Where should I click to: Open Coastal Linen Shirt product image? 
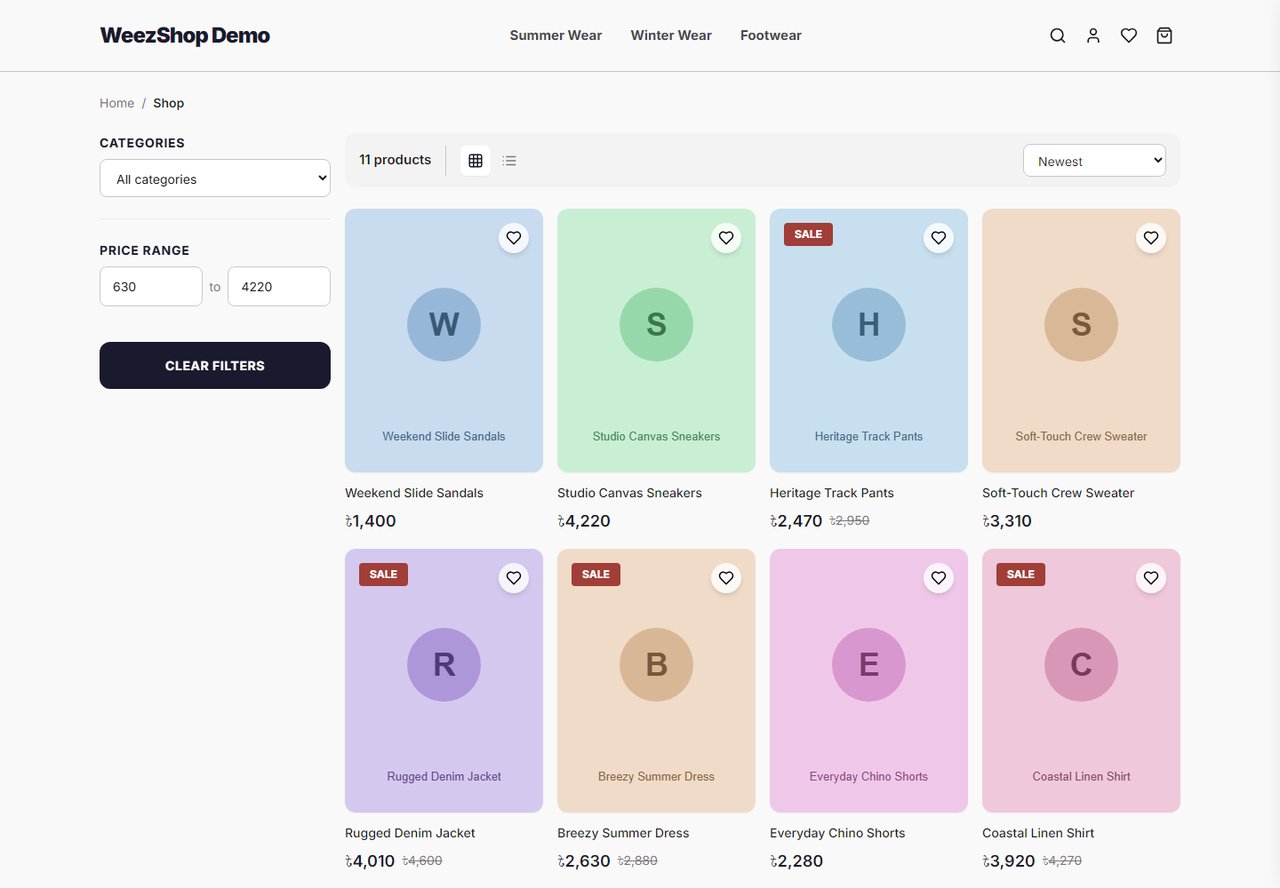pos(1081,681)
